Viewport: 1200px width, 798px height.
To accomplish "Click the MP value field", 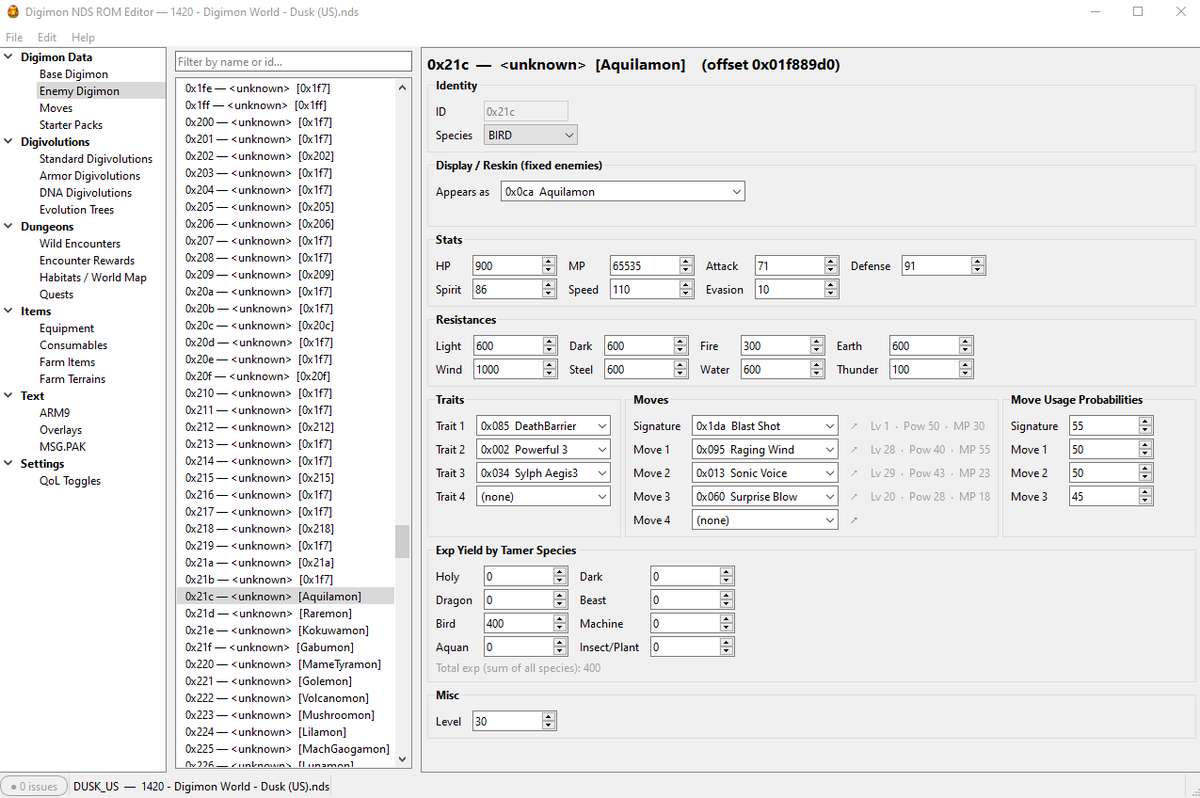I will point(652,266).
